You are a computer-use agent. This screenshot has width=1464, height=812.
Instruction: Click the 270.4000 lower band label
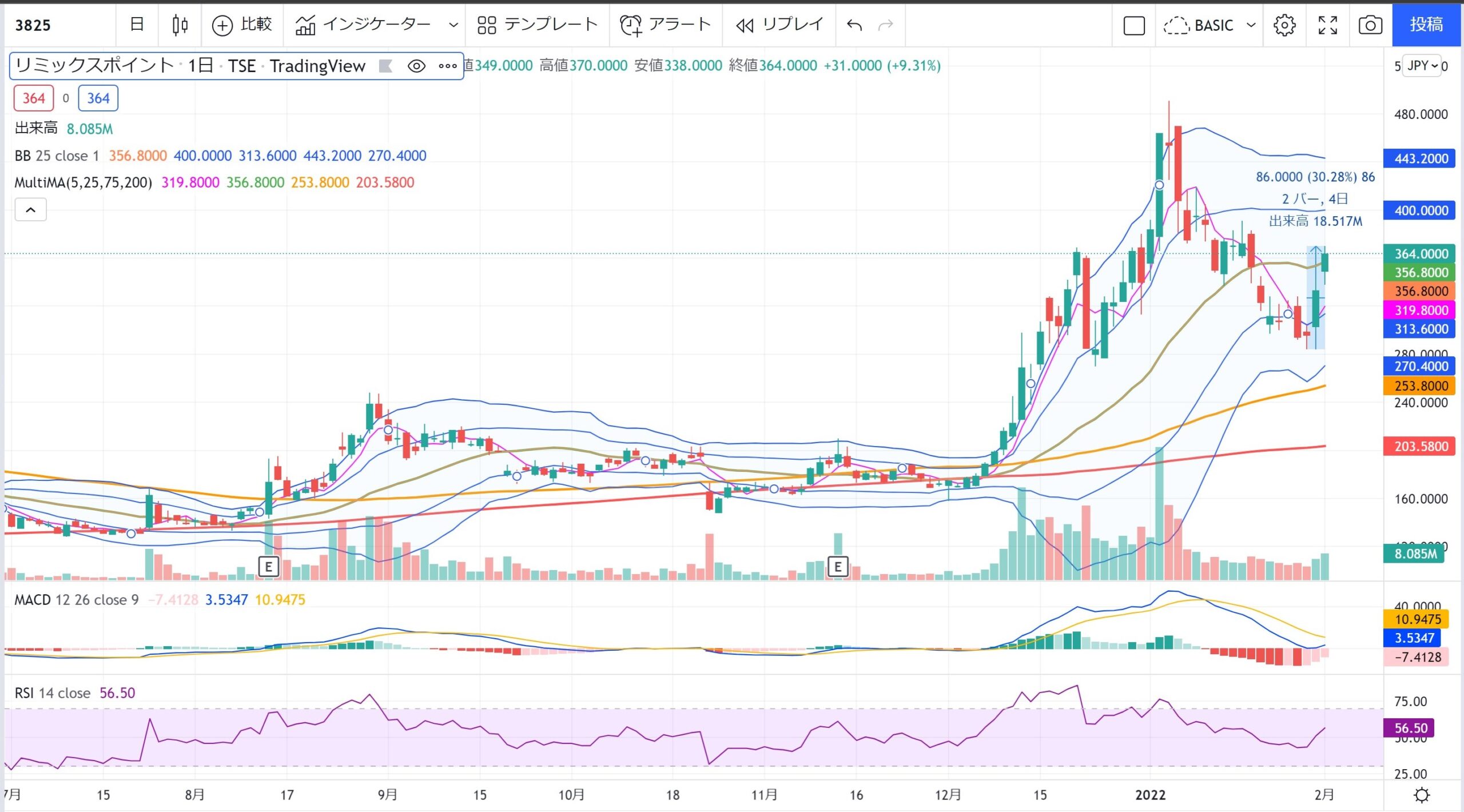pos(1419,366)
